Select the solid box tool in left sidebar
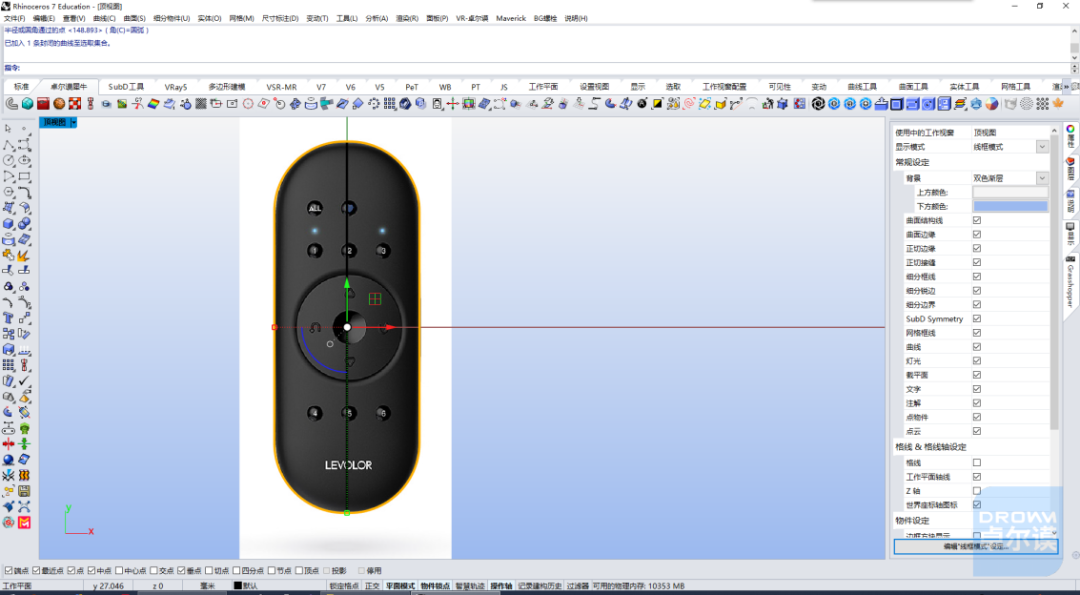1080x595 pixels. pyautogui.click(x=8, y=224)
